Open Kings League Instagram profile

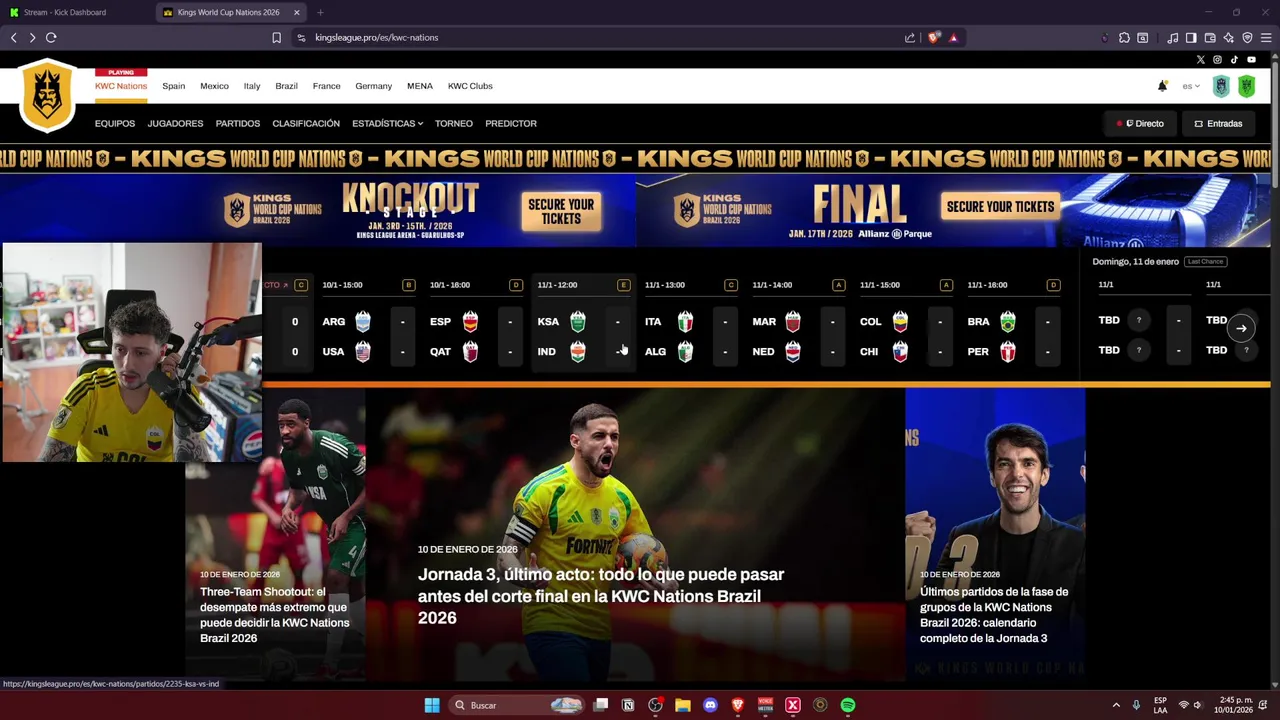click(x=1217, y=60)
